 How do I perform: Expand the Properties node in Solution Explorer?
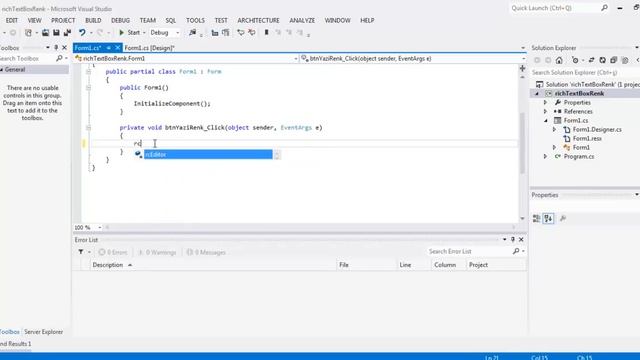coord(546,102)
